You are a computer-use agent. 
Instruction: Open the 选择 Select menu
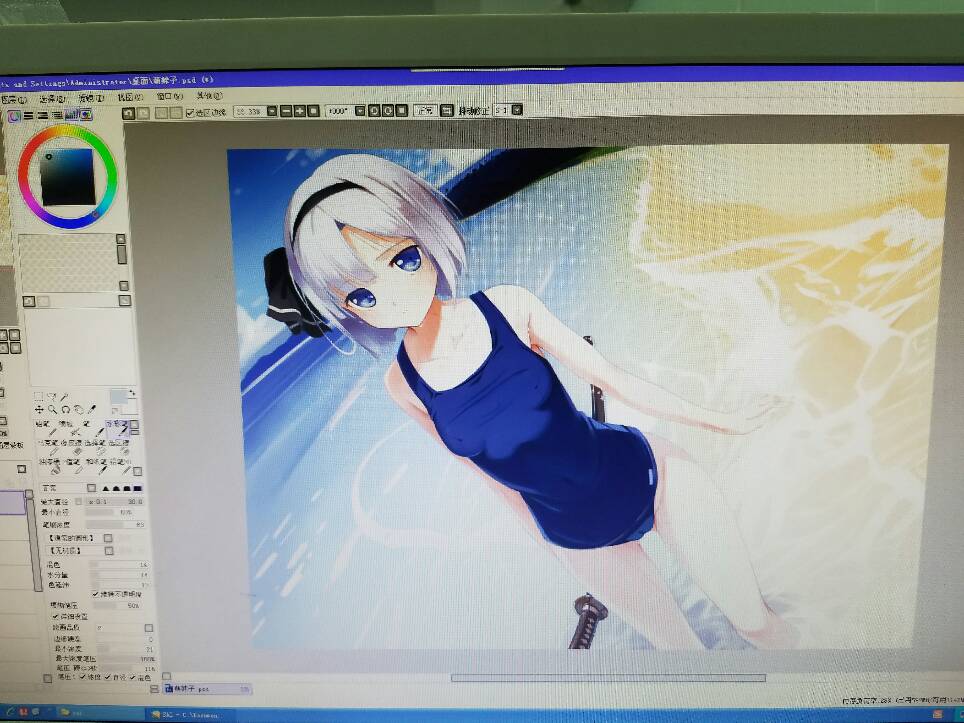click(x=52, y=99)
